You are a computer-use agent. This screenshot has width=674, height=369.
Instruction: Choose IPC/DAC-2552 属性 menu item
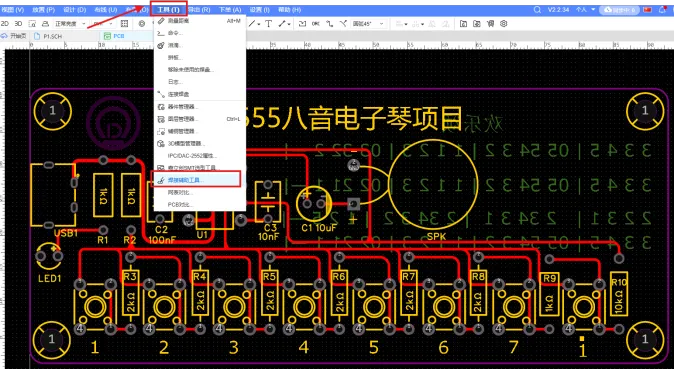click(199, 156)
